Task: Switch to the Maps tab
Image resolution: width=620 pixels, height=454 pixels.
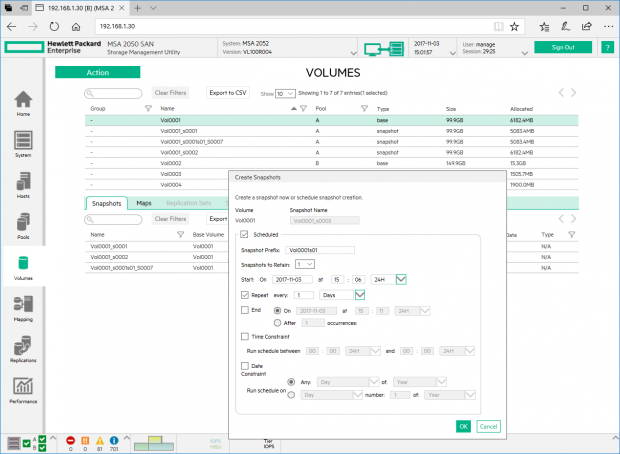Action: tap(144, 203)
